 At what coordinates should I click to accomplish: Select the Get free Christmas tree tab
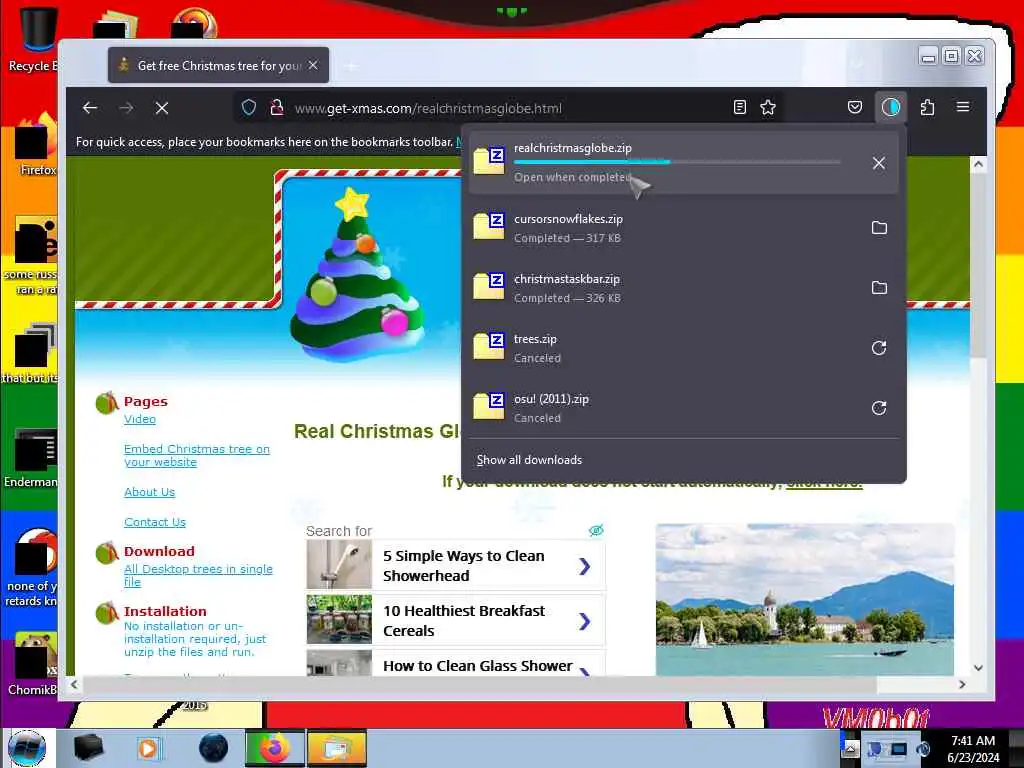pyautogui.click(x=218, y=65)
